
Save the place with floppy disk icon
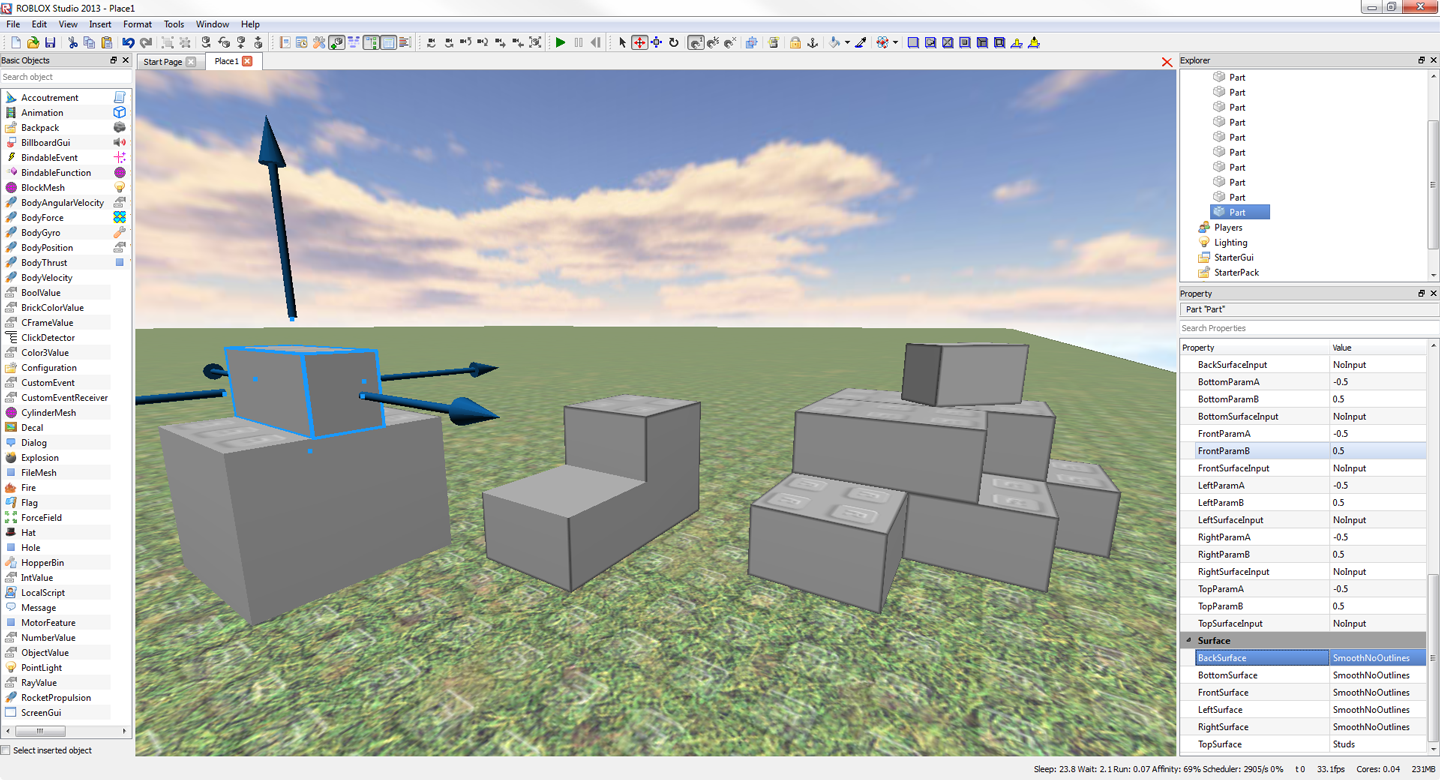(x=50, y=43)
